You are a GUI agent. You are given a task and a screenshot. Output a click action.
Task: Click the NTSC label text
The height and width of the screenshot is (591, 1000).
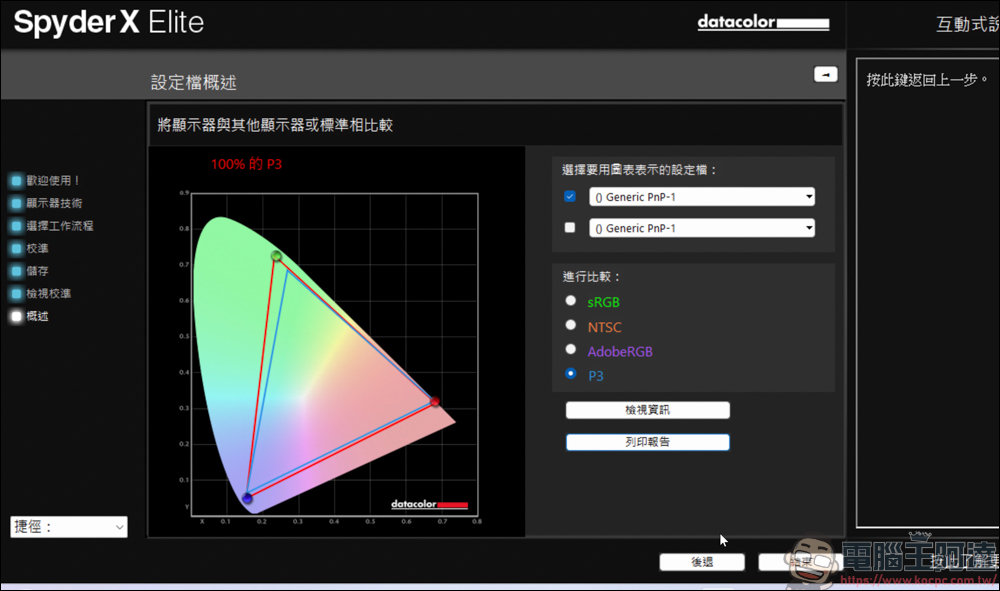pos(605,327)
